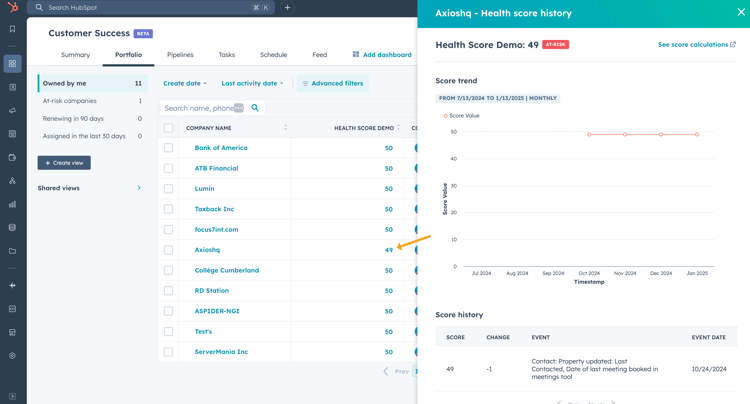Open the Data Management database icon in sidebar
750x404 pixels.
pos(12,228)
